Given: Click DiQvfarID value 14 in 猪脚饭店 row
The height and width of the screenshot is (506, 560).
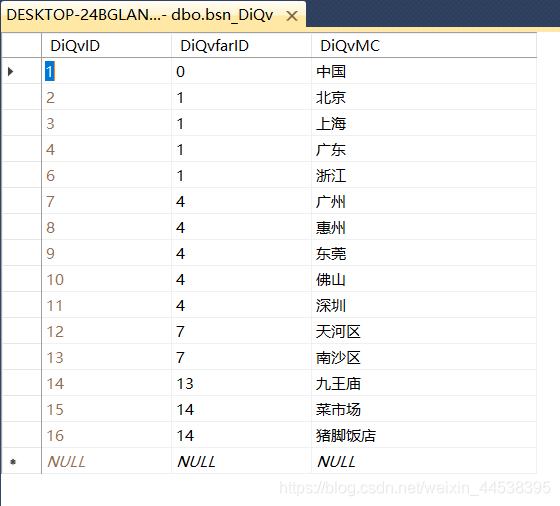Looking at the screenshot, I should point(241,436).
